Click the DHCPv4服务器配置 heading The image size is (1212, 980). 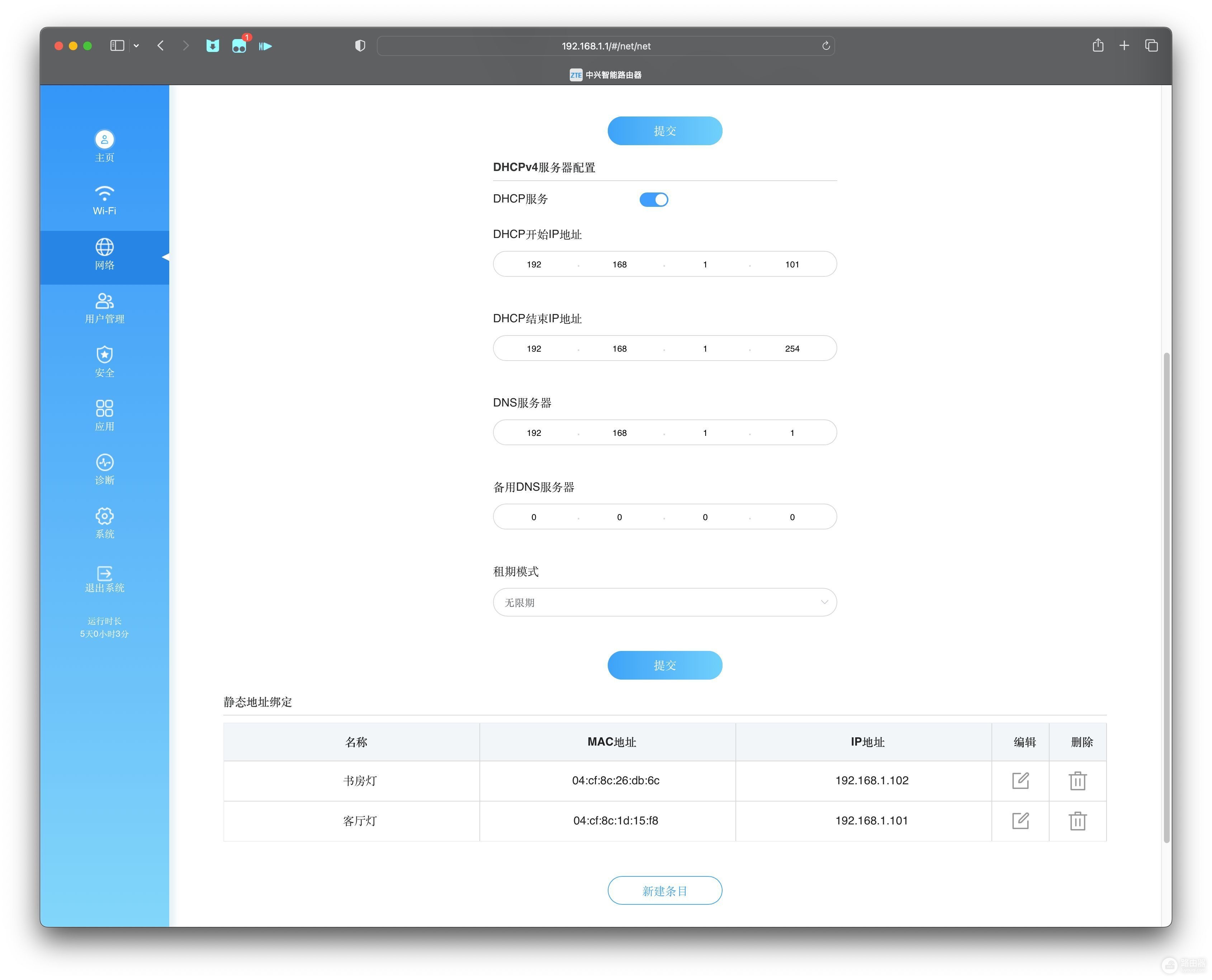544,167
